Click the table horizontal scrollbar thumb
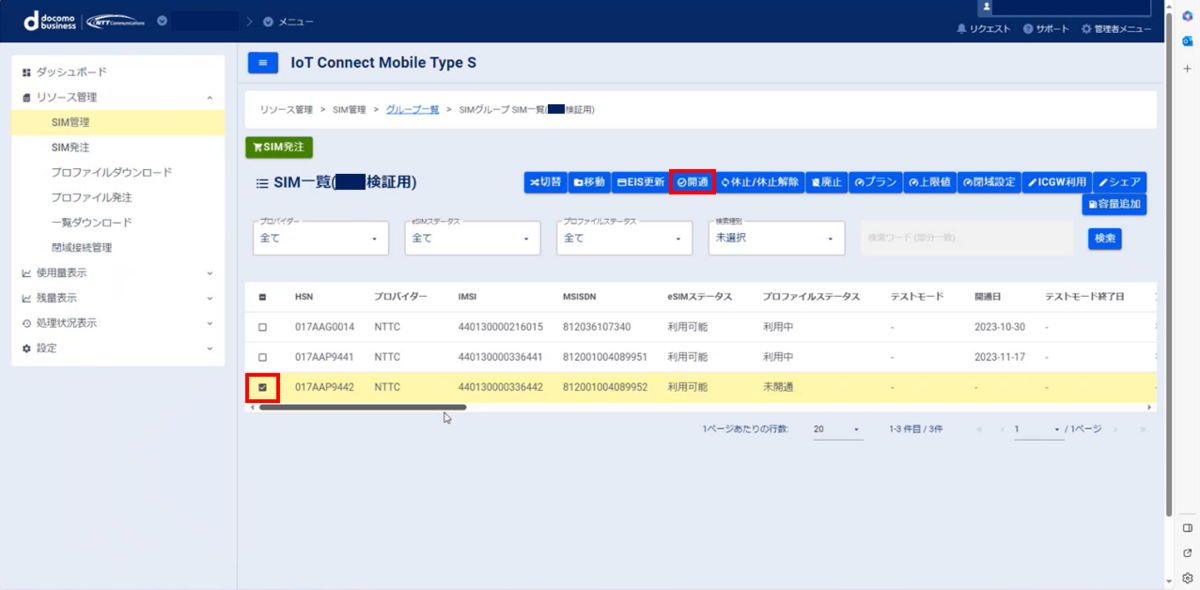This screenshot has height=590, width=1200. [x=362, y=407]
